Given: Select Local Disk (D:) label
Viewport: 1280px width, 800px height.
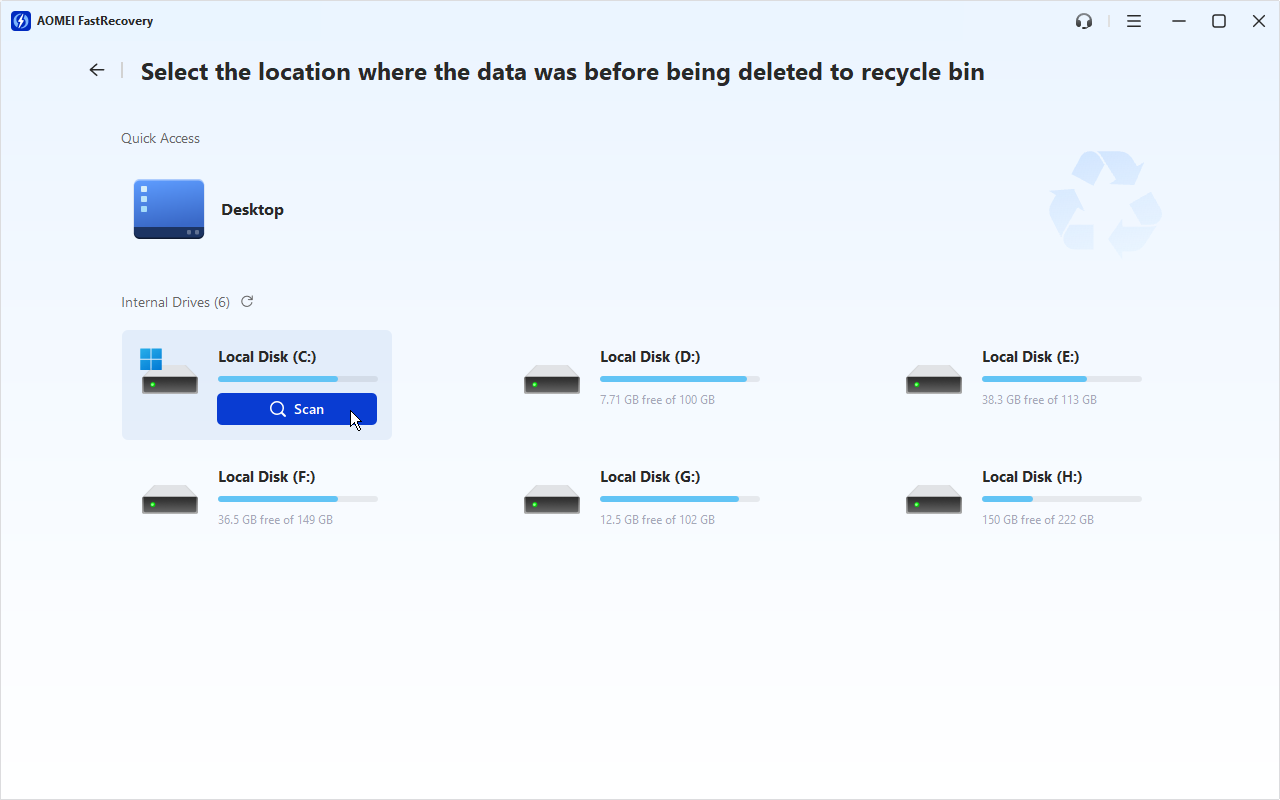Looking at the screenshot, I should point(650,356).
